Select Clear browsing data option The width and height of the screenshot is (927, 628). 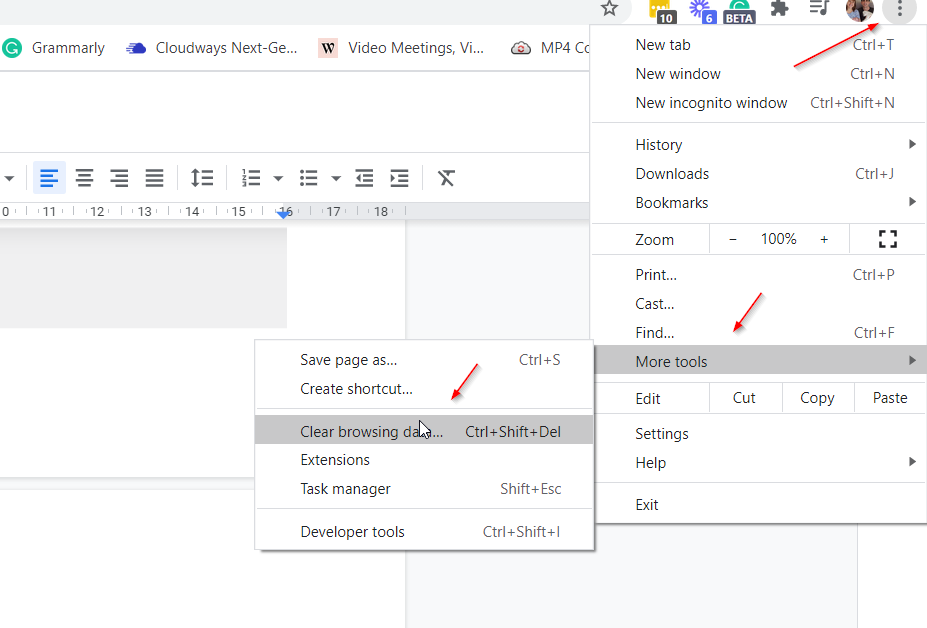pos(424,431)
